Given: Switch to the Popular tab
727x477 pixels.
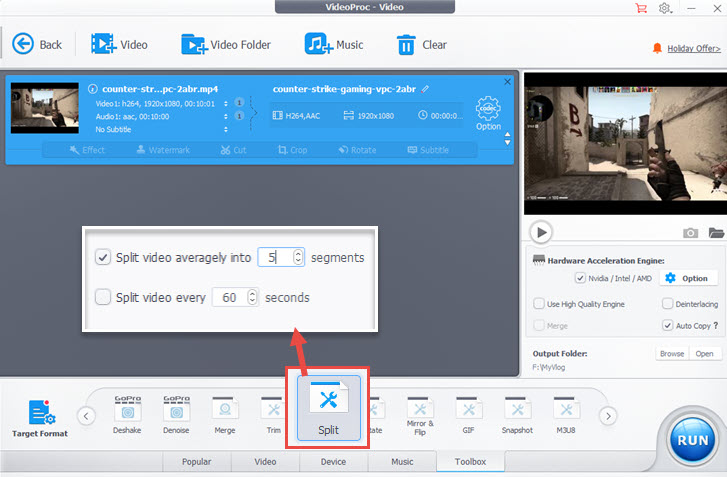Looking at the screenshot, I should pyautogui.click(x=195, y=462).
